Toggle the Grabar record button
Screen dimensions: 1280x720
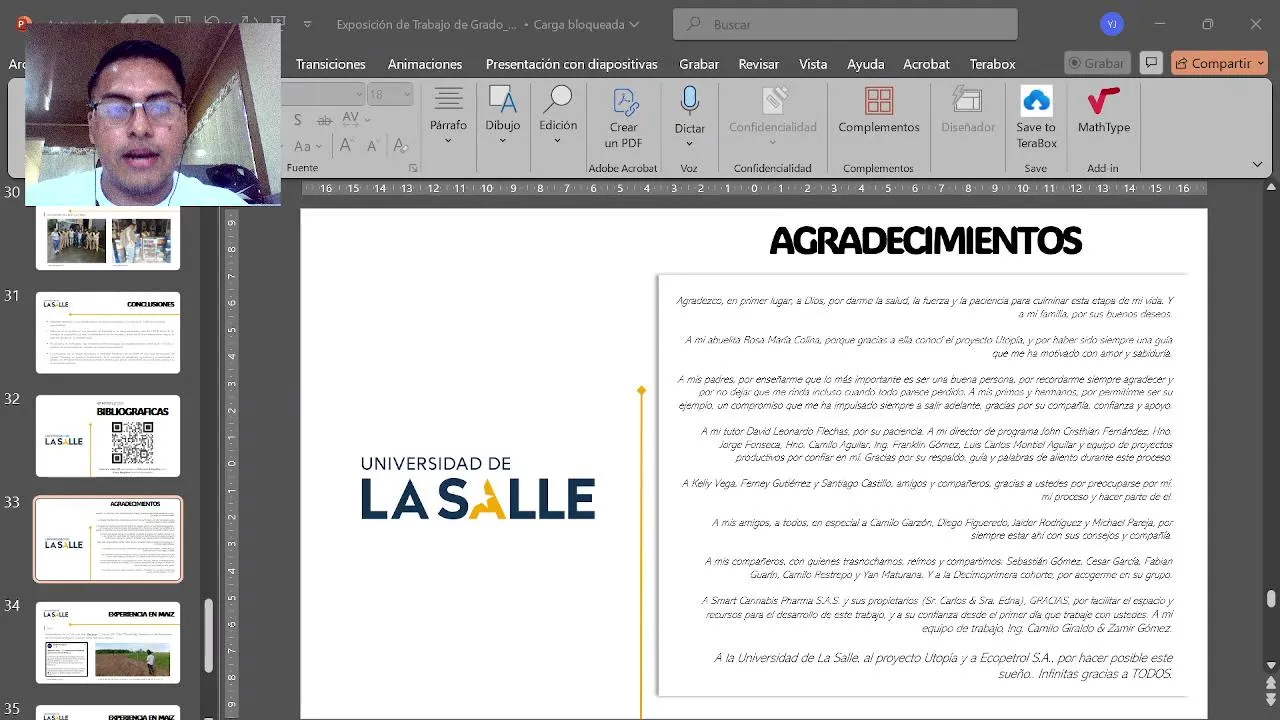[x=1097, y=63]
